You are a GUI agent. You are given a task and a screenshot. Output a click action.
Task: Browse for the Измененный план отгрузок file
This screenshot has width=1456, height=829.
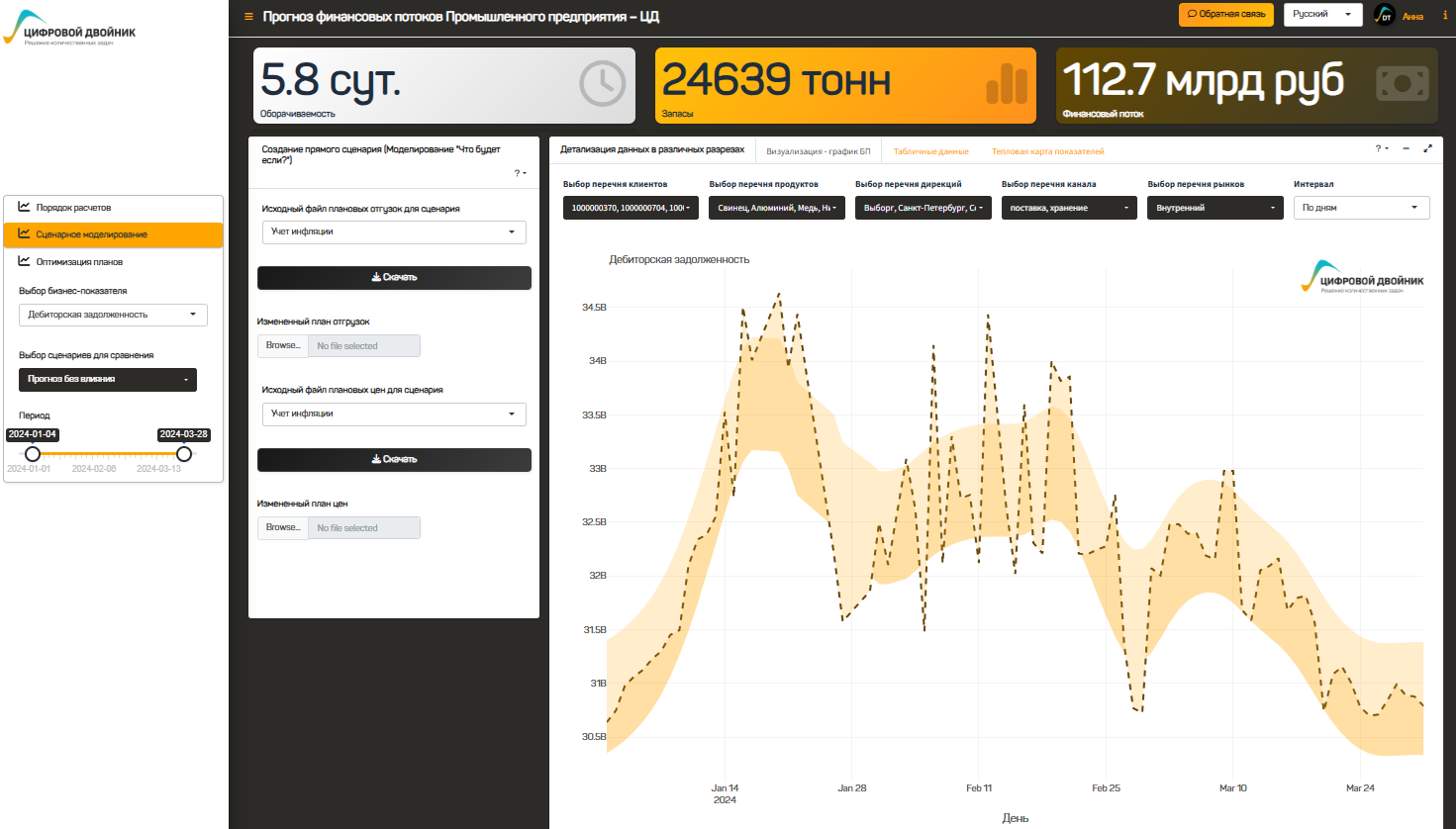(x=283, y=346)
